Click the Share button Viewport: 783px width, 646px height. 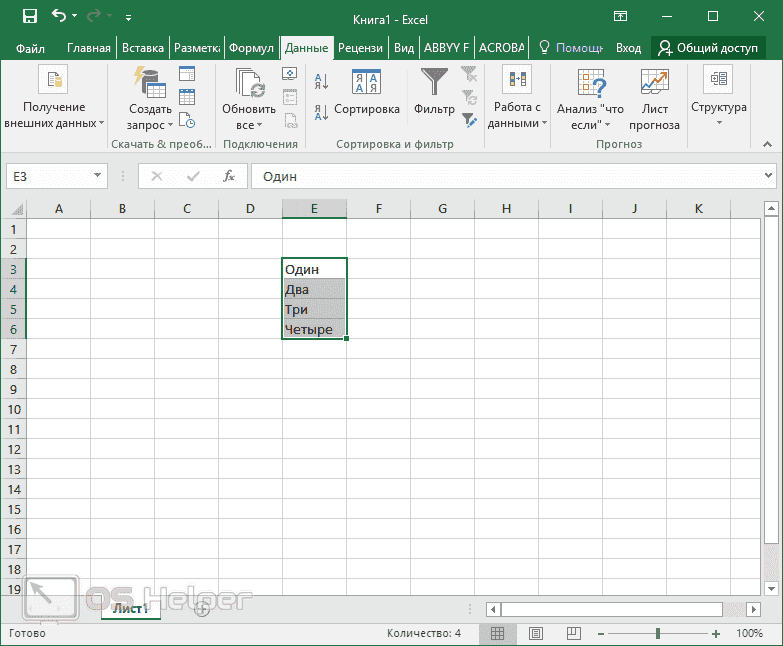(708, 48)
